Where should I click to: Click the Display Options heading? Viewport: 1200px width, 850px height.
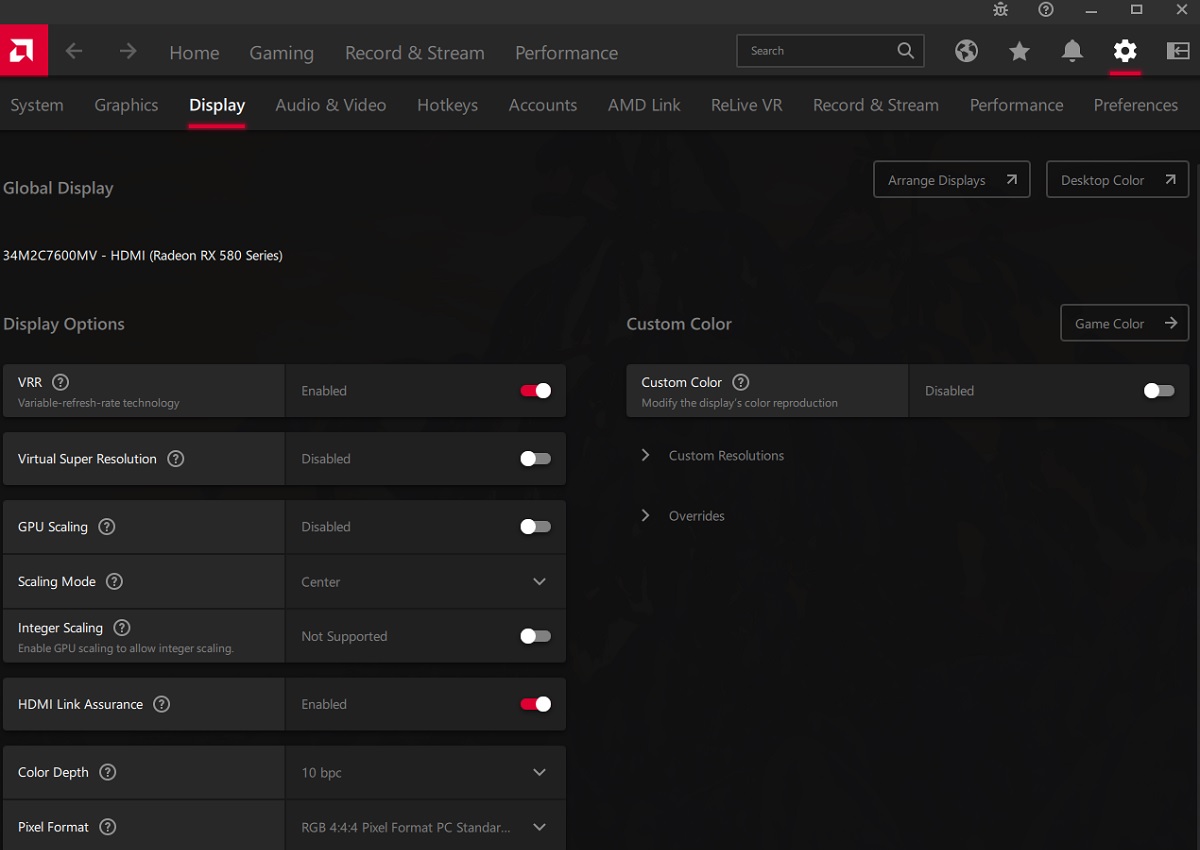click(x=64, y=324)
